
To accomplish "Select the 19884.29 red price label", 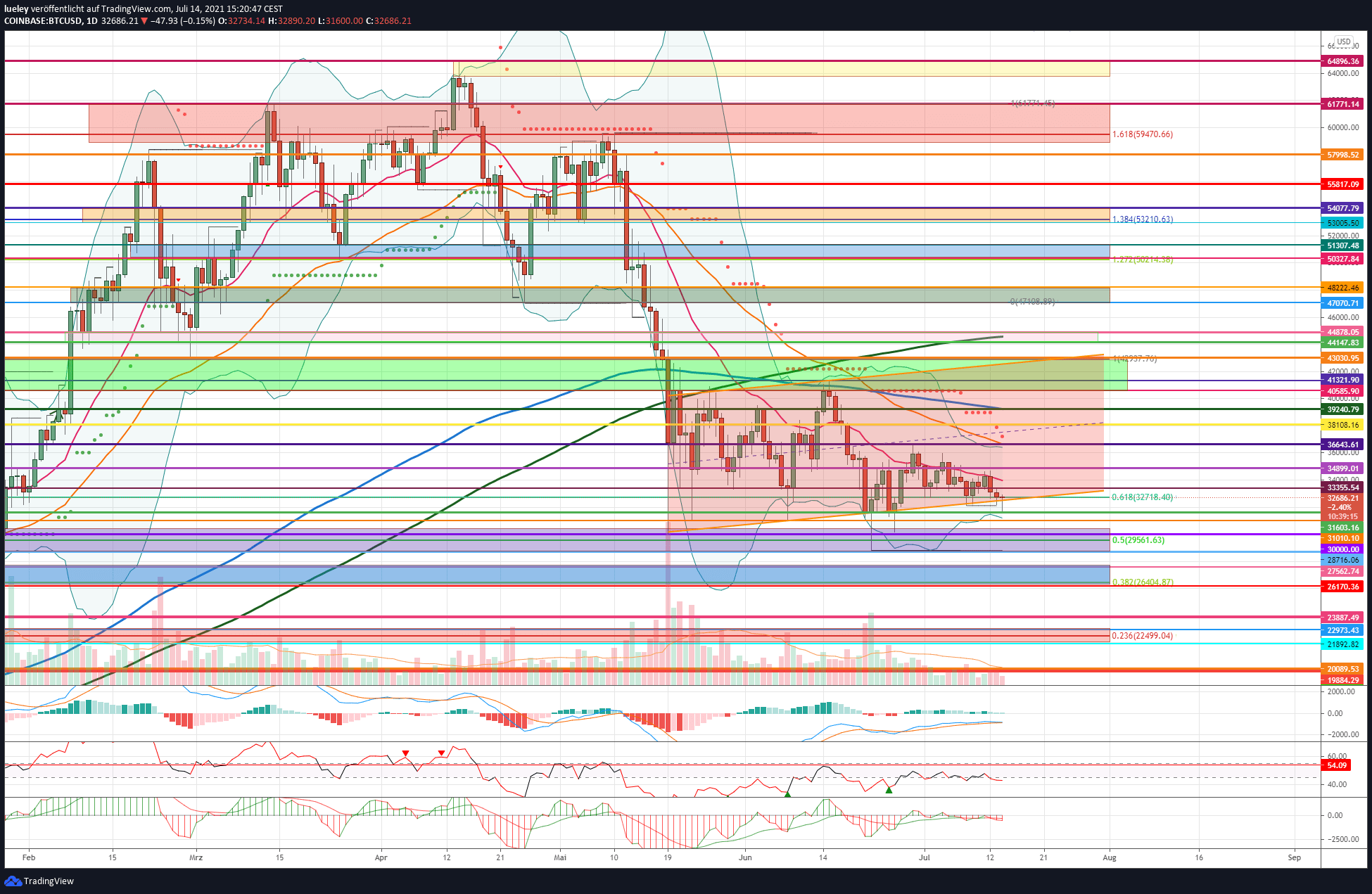I will (x=1342, y=680).
